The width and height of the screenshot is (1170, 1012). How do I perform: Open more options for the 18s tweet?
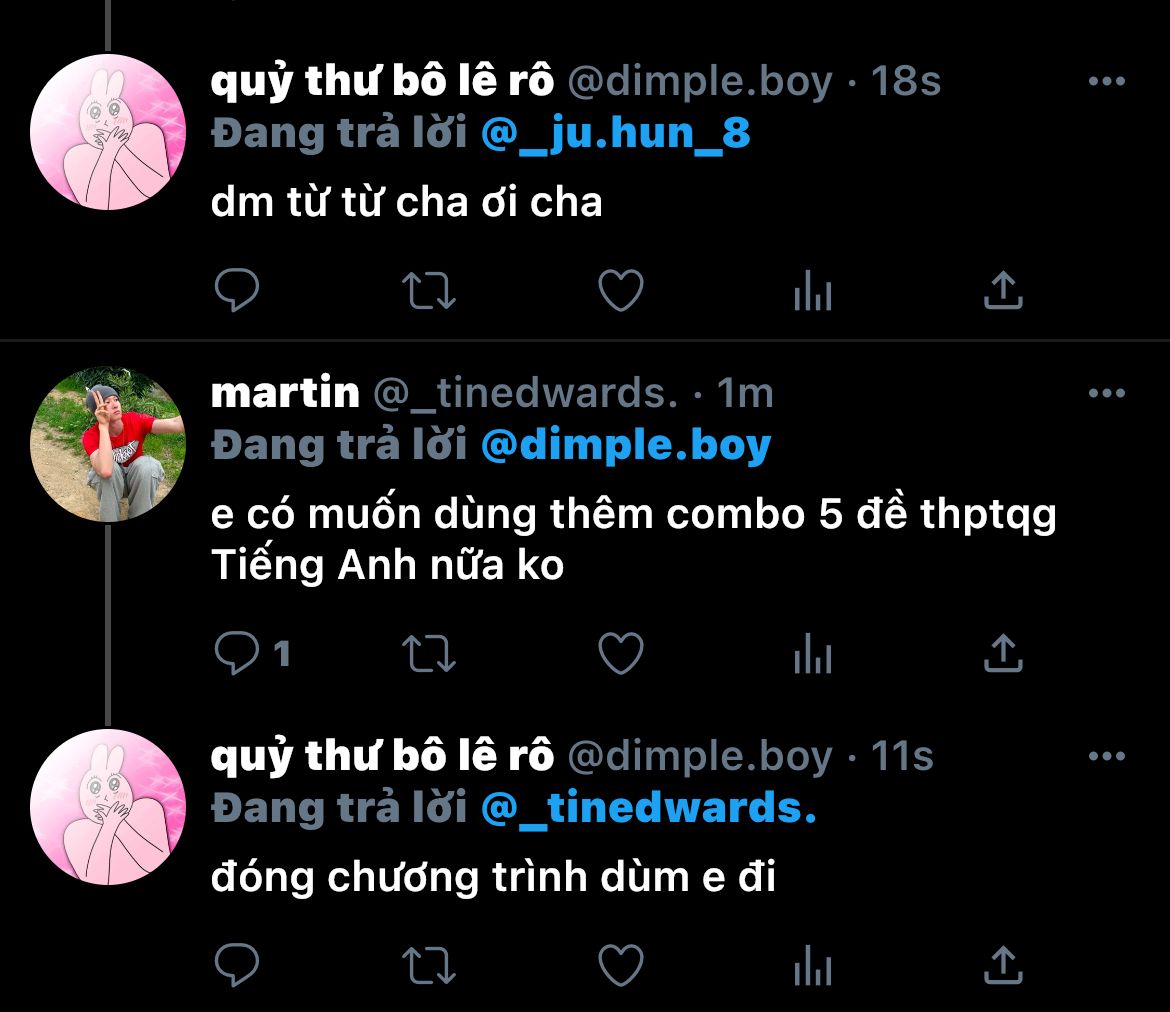(1107, 81)
